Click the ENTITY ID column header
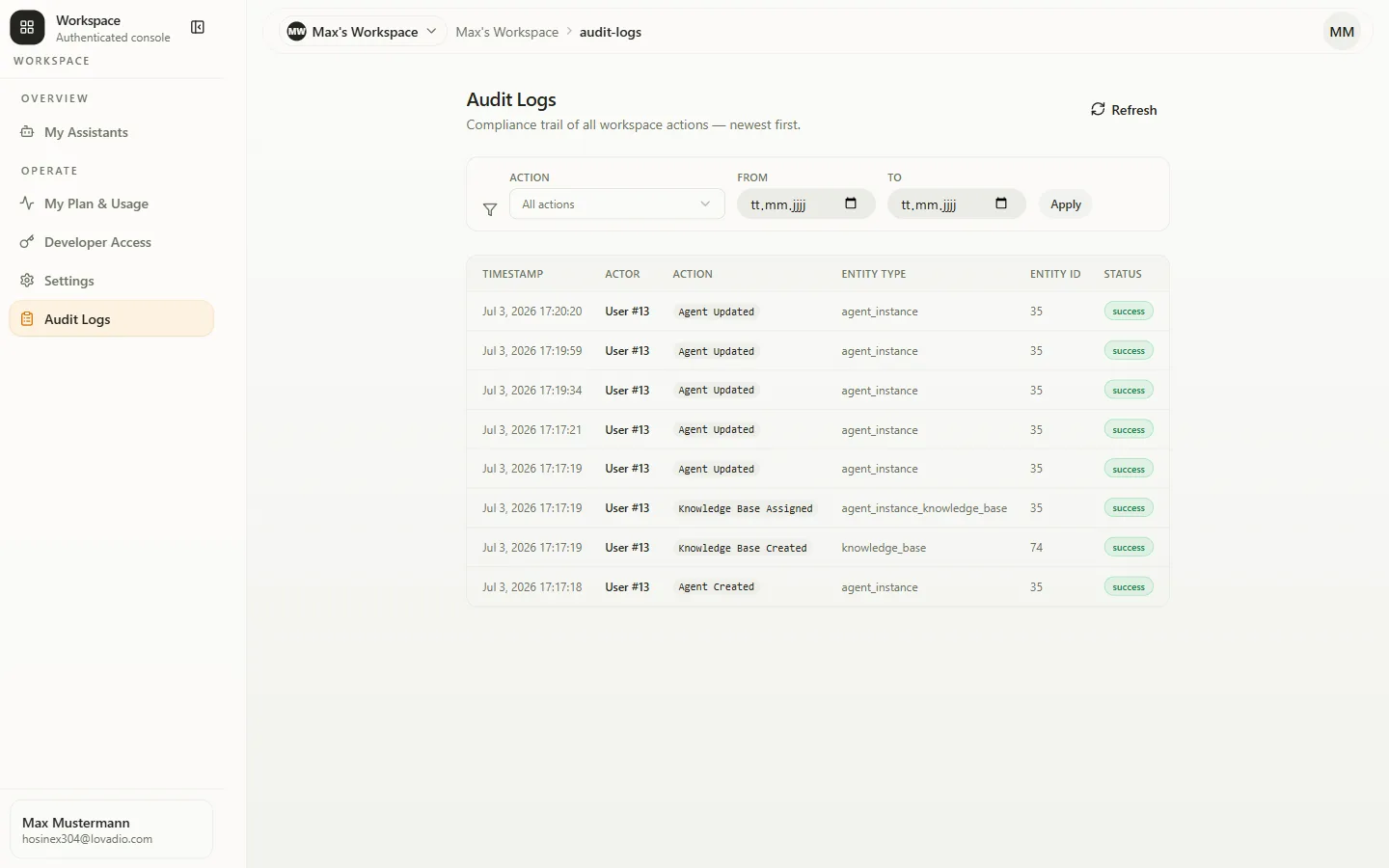This screenshot has width=1389, height=868. tap(1055, 274)
